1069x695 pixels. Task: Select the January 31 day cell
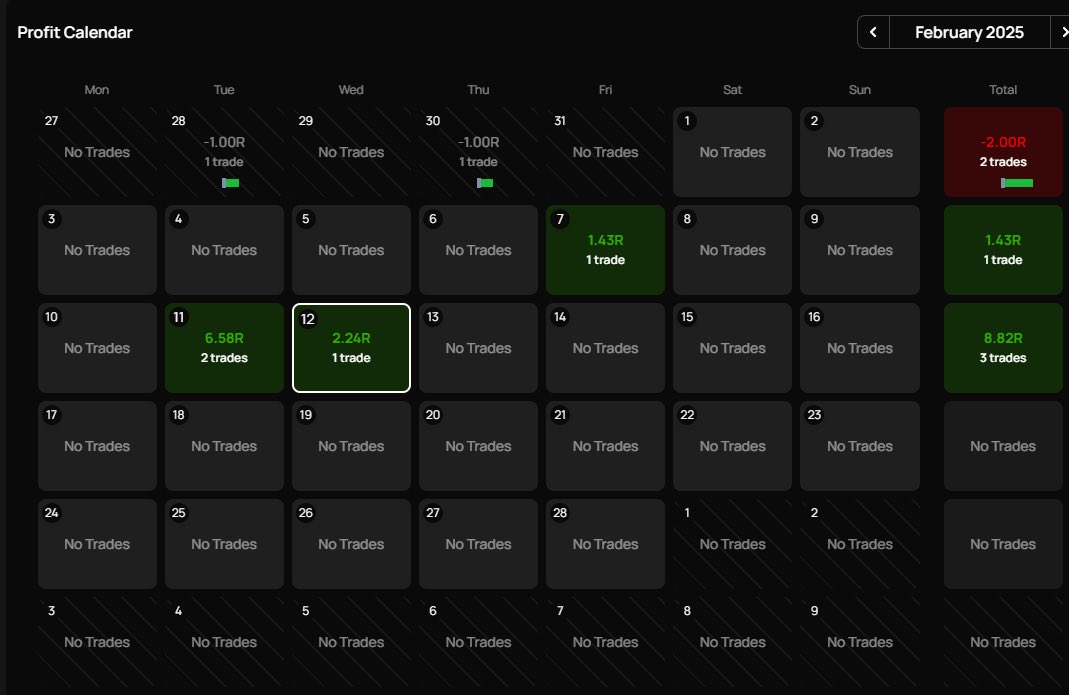pyautogui.click(x=605, y=152)
